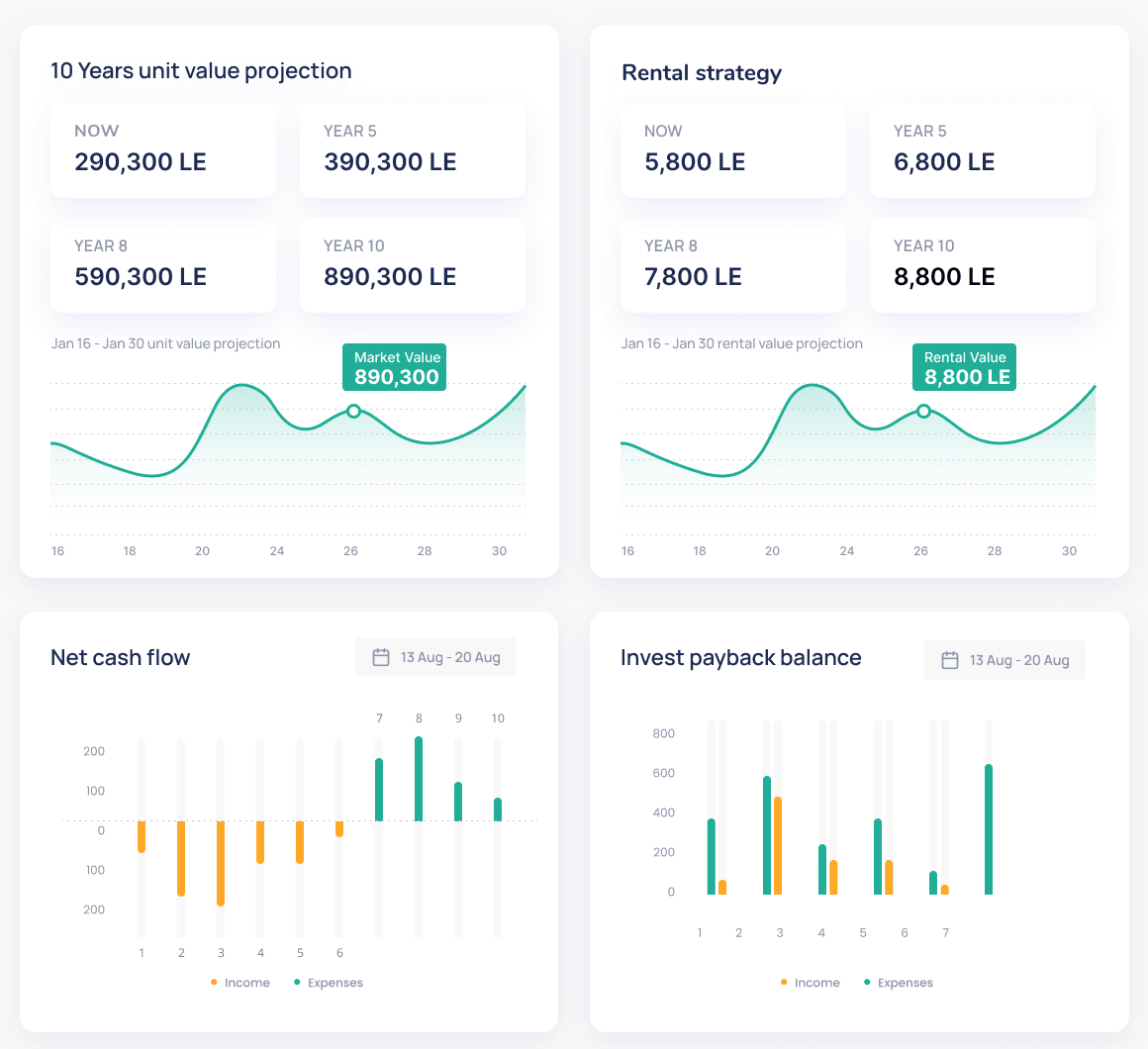The width and height of the screenshot is (1148, 1049).
Task: Click calendar icon in Net cash flow card
Action: point(381,657)
